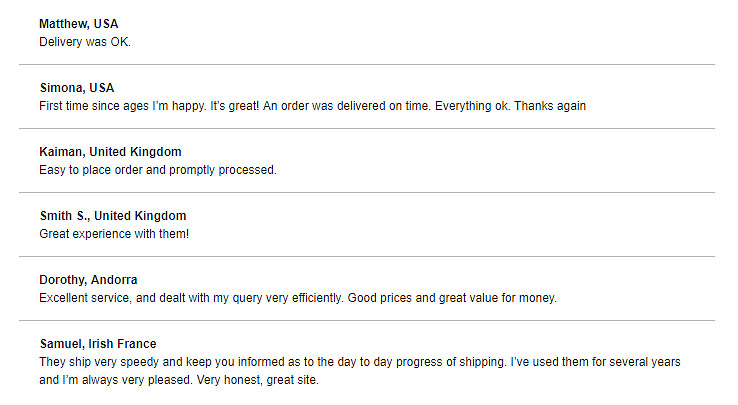This screenshot has height=405, width=738.
Task: Click the text 'Great experience with them!'
Action: pyautogui.click(x=114, y=234)
